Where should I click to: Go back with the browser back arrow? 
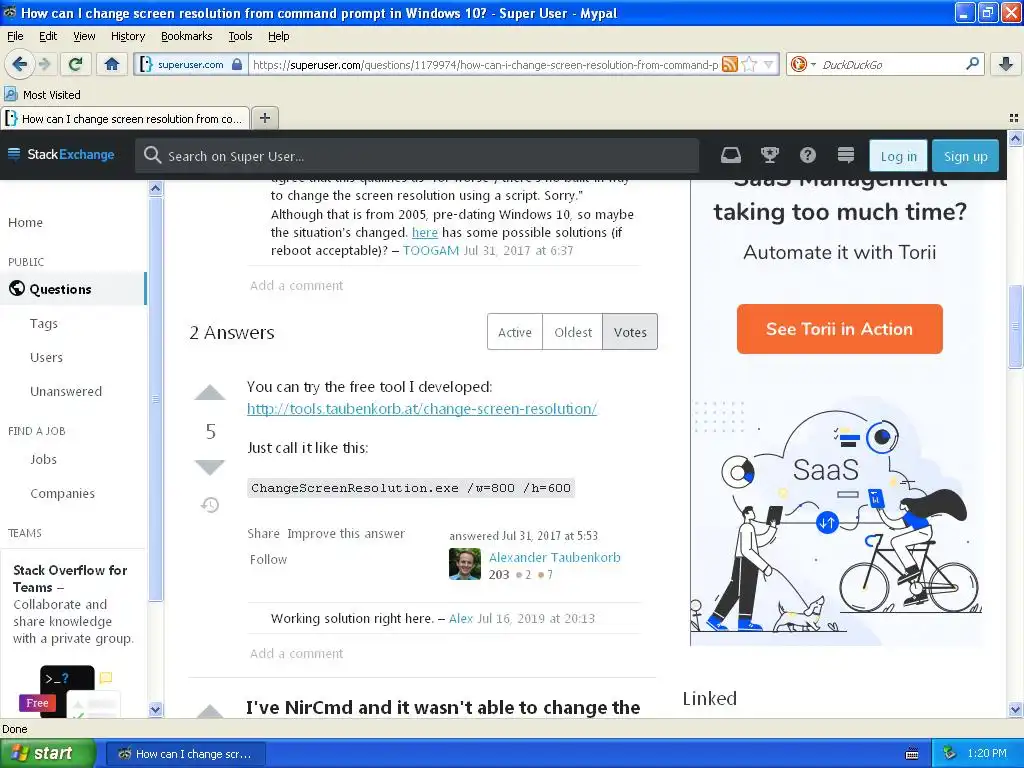tap(19, 64)
